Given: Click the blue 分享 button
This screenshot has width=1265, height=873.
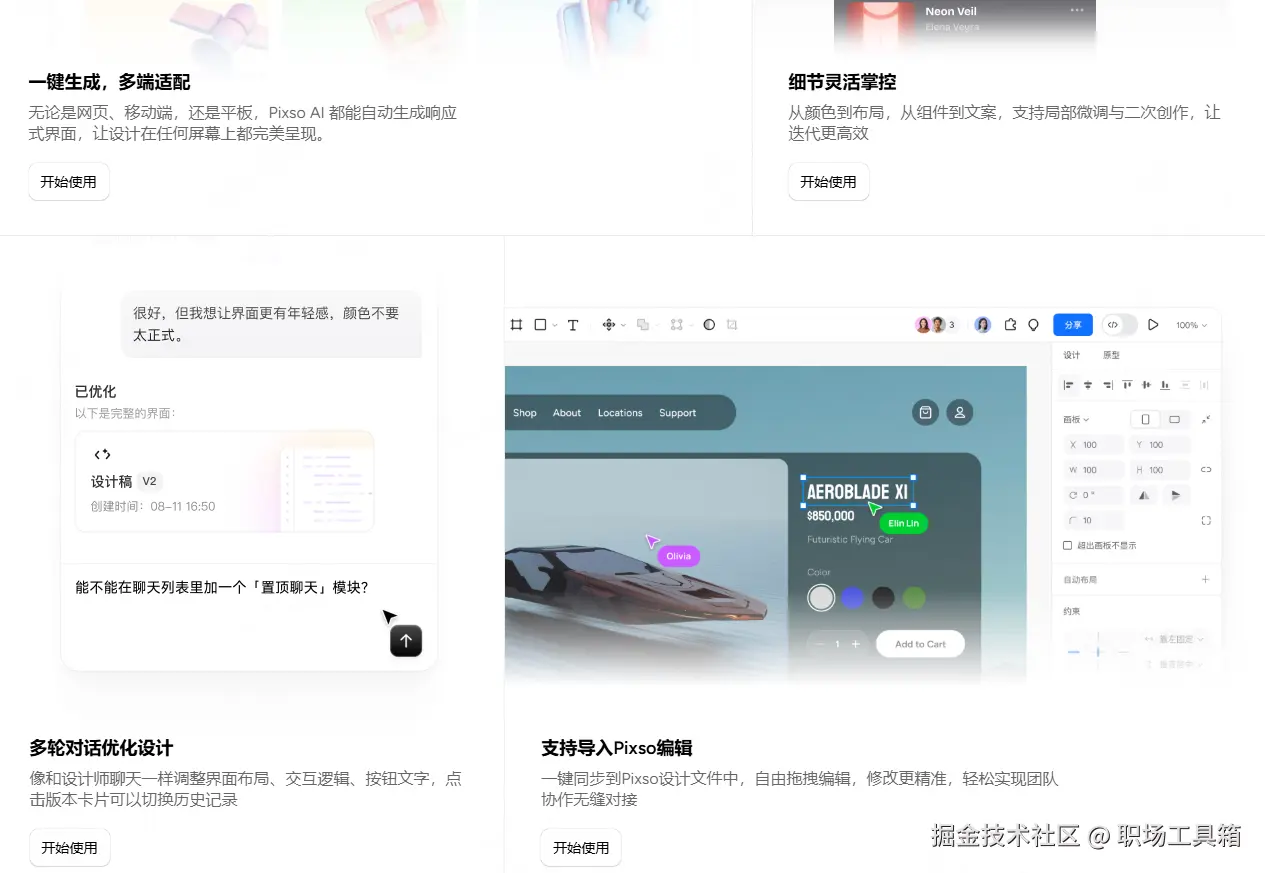Looking at the screenshot, I should (1073, 325).
